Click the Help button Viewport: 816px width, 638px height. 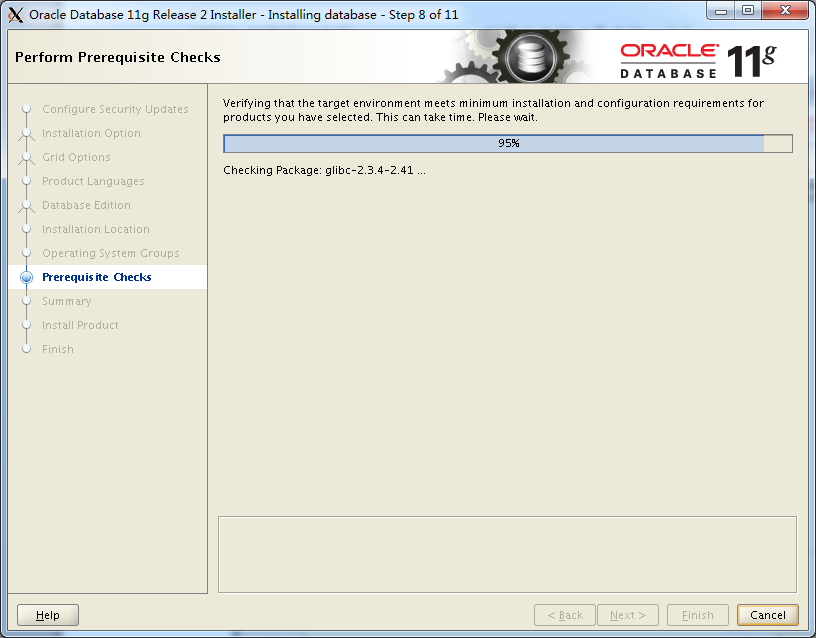pyautogui.click(x=48, y=615)
